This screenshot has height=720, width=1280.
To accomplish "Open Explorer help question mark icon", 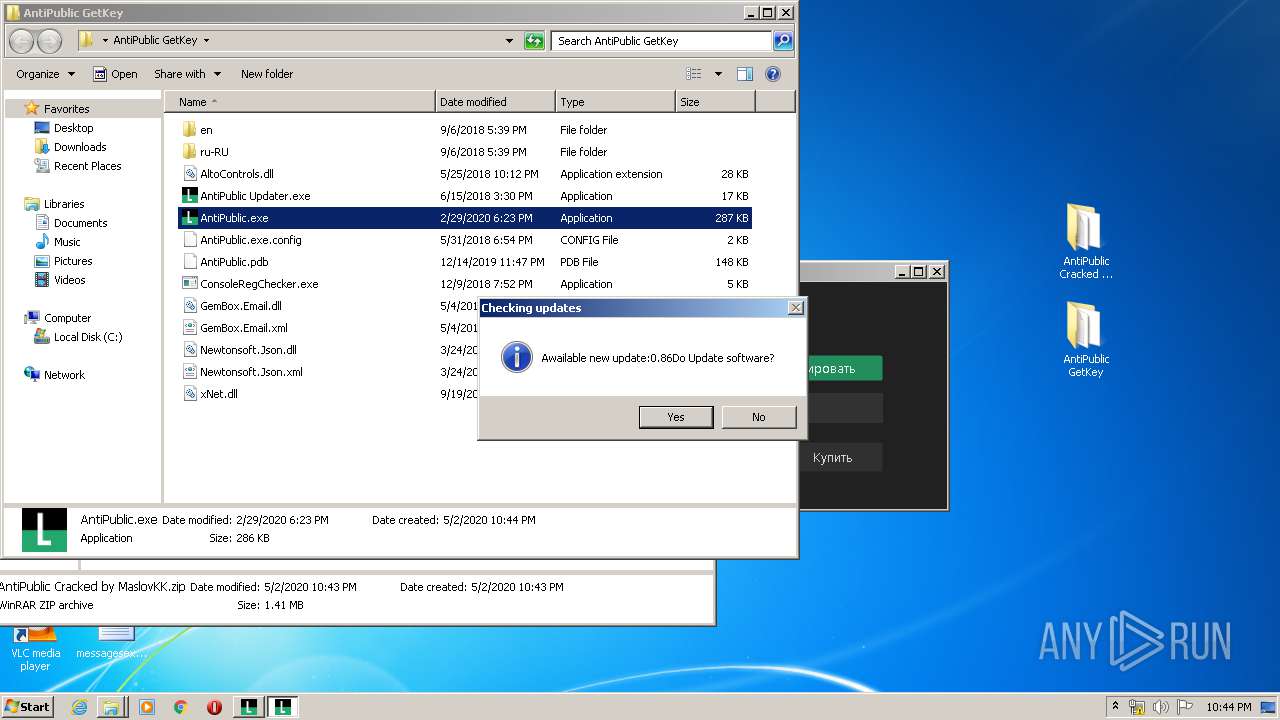I will [772, 74].
